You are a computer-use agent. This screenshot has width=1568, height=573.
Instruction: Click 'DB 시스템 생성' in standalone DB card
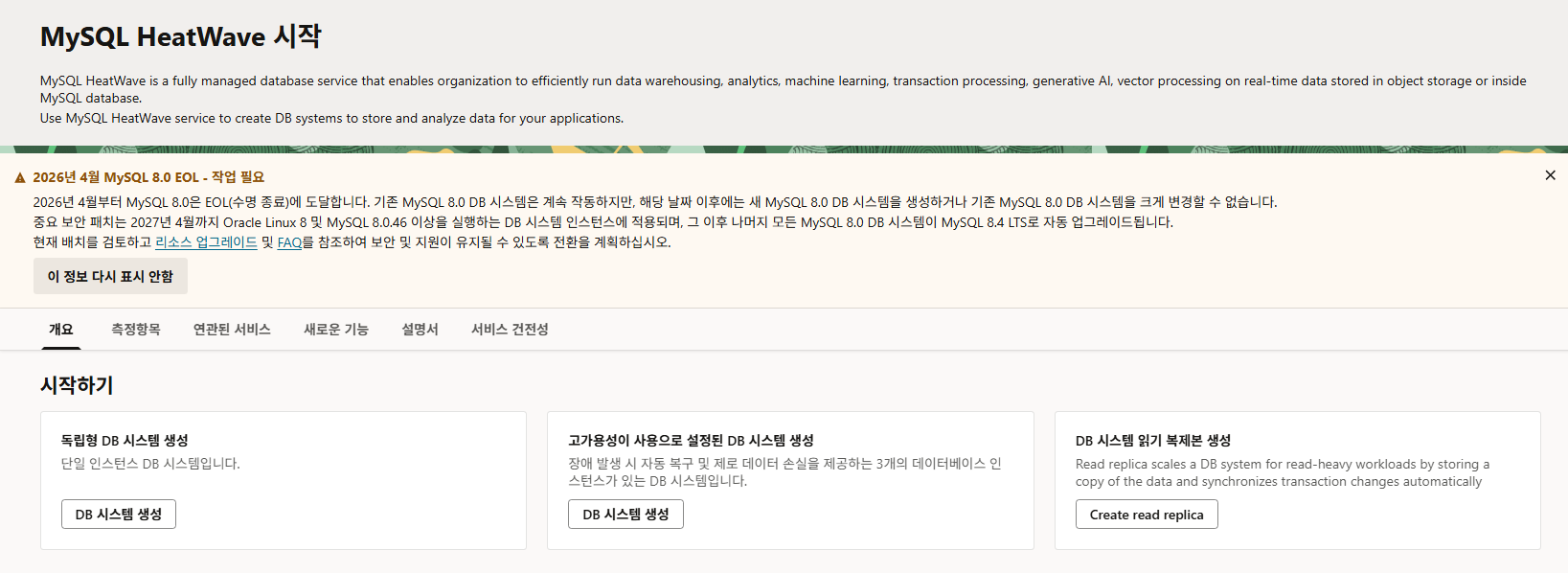[x=119, y=514]
